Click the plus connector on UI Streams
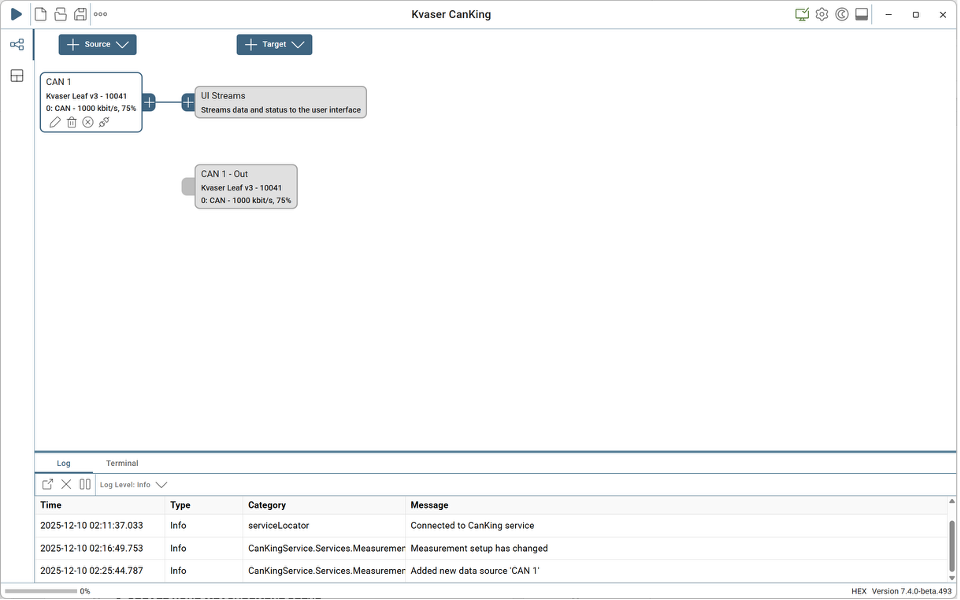Image resolution: width=960 pixels, height=600 pixels. point(188,102)
